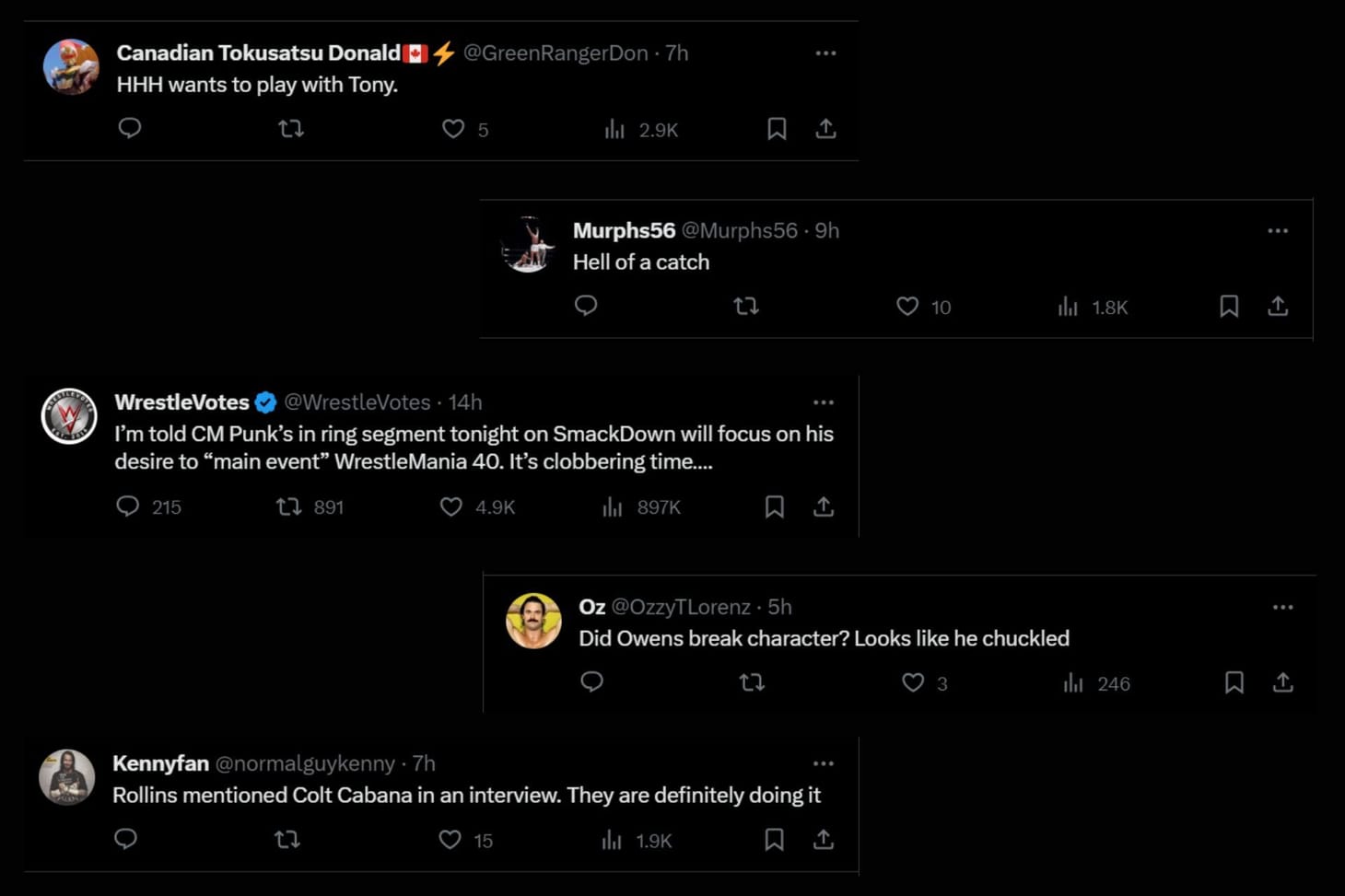Screen dimensions: 1345x896
Task: View analytics on the Kennyfan tweet
Action: [612, 840]
